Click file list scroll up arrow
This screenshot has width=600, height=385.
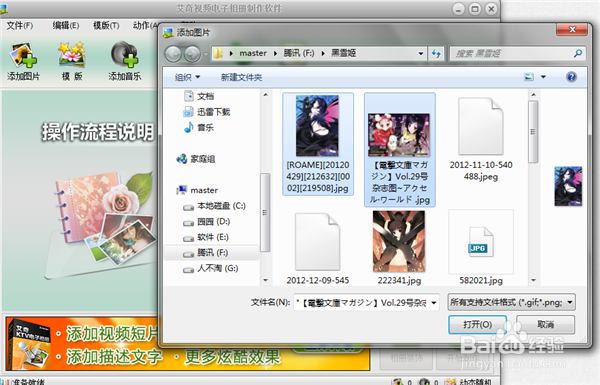(x=533, y=95)
